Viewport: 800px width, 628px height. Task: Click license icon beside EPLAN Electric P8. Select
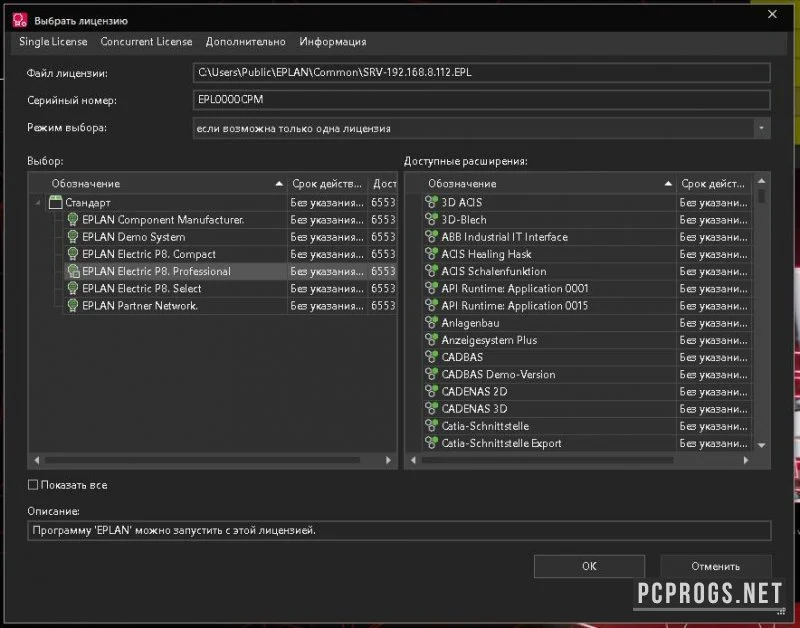point(72,288)
